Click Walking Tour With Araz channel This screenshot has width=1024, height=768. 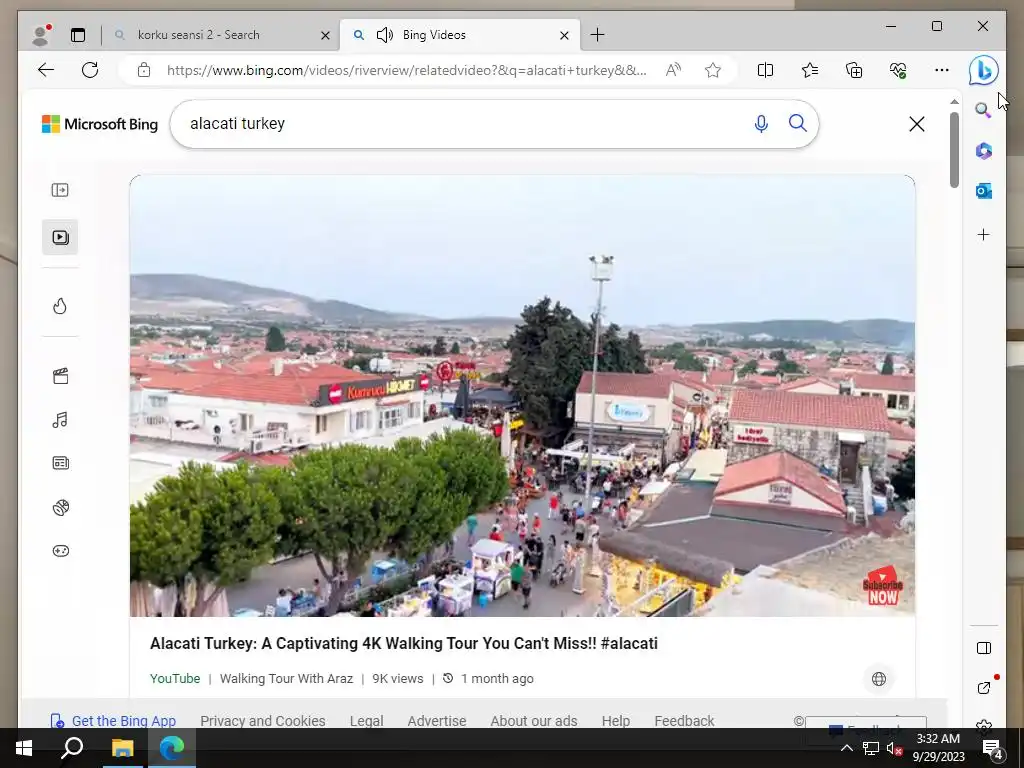(286, 679)
